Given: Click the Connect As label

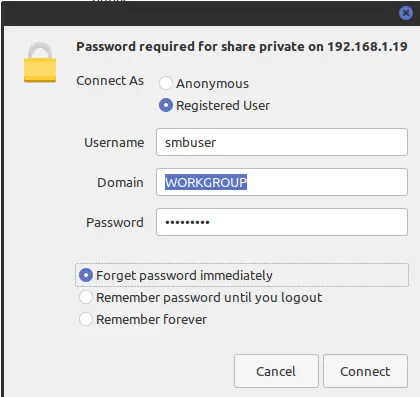Looking at the screenshot, I should click(x=110, y=81).
